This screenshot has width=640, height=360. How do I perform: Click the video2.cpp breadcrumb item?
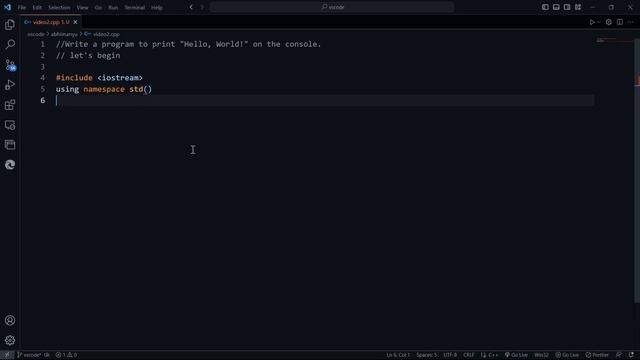coord(102,34)
